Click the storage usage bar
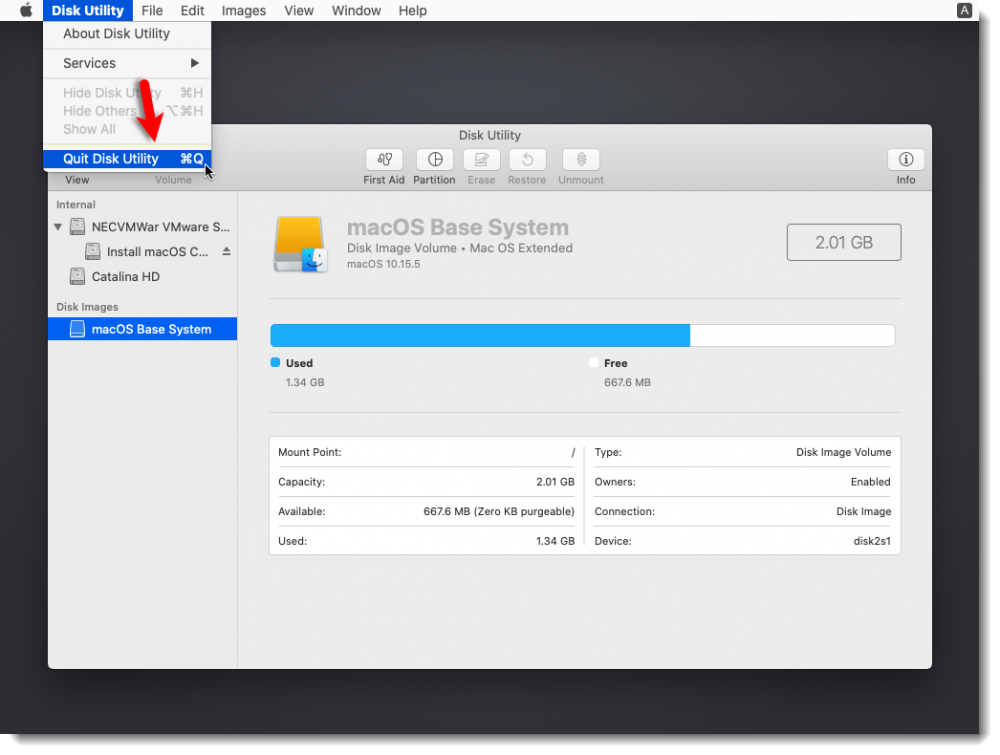This screenshot has height=755, width=1000. (582, 335)
